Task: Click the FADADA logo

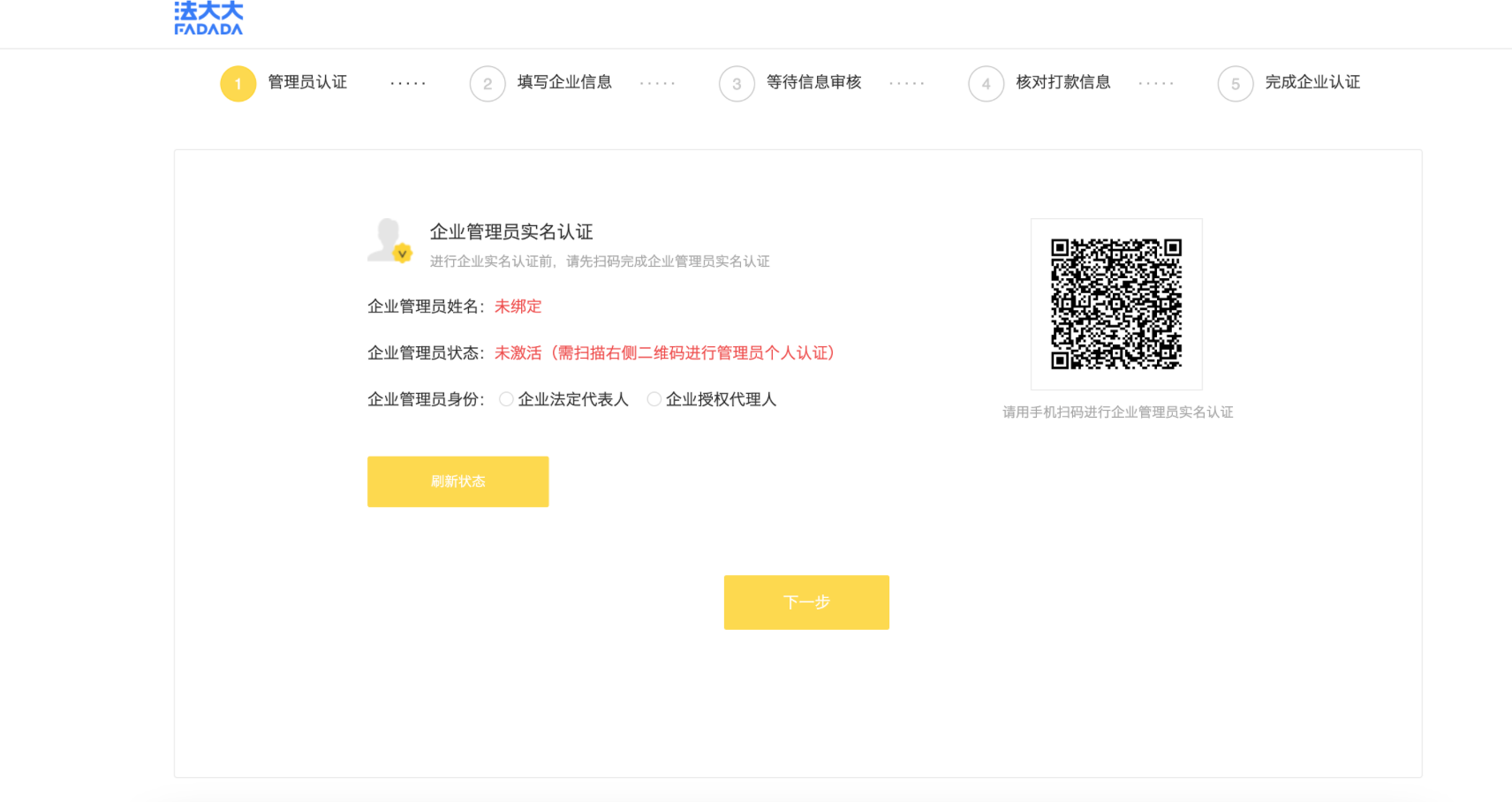Action: point(208,18)
